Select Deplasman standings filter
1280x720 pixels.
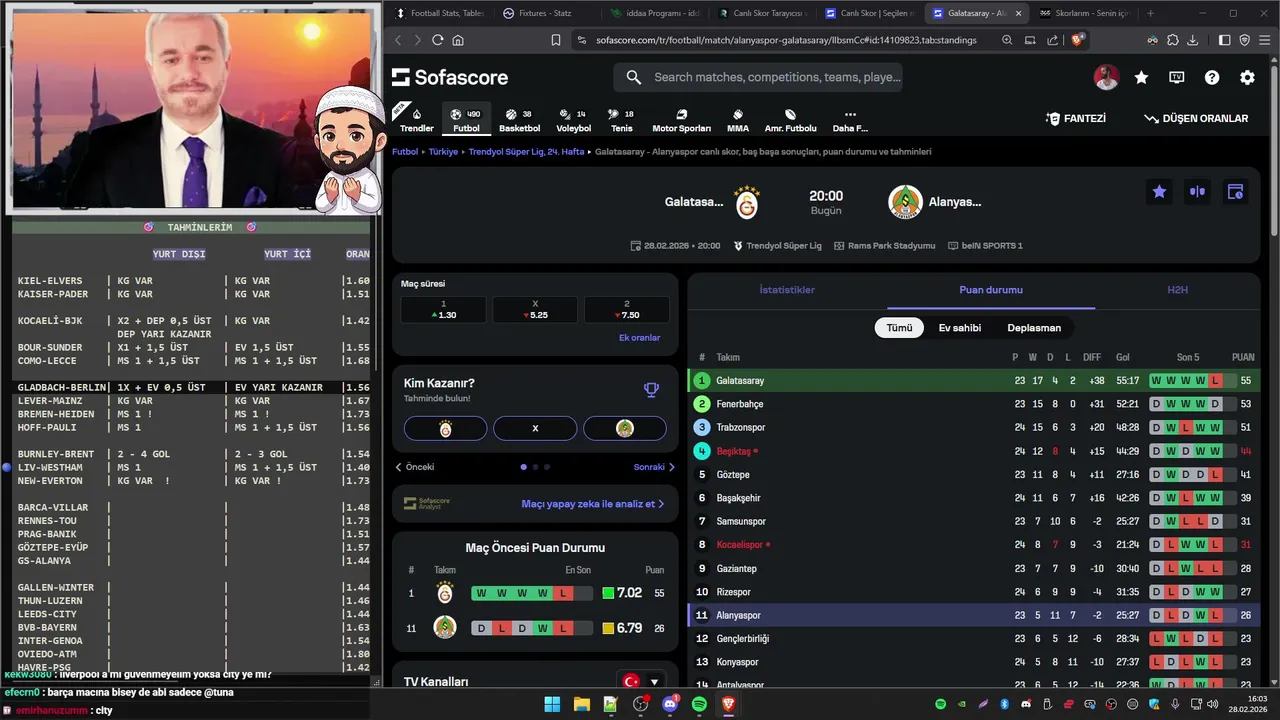[x=1034, y=328]
